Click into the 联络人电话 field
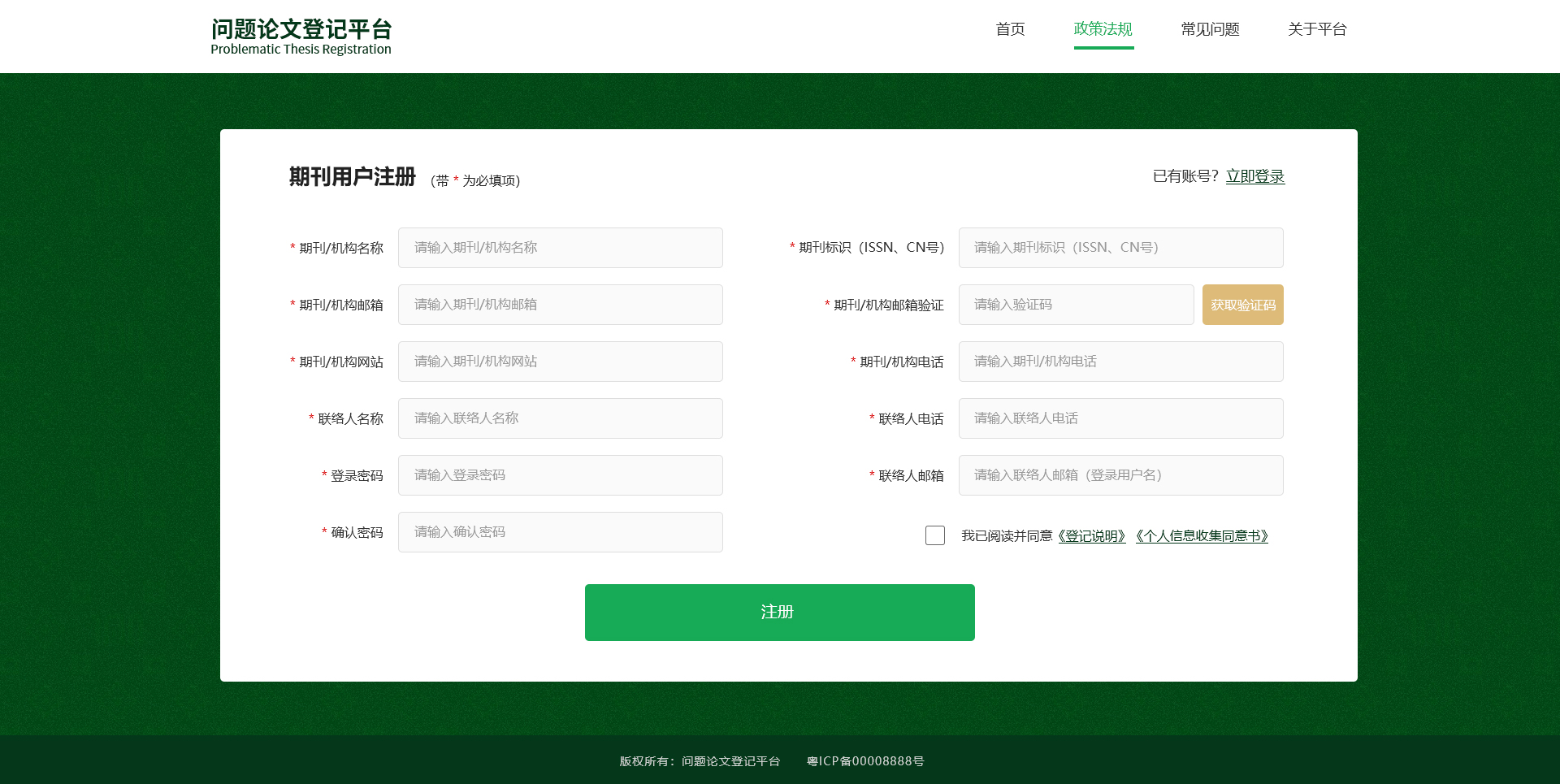 pyautogui.click(x=1120, y=418)
